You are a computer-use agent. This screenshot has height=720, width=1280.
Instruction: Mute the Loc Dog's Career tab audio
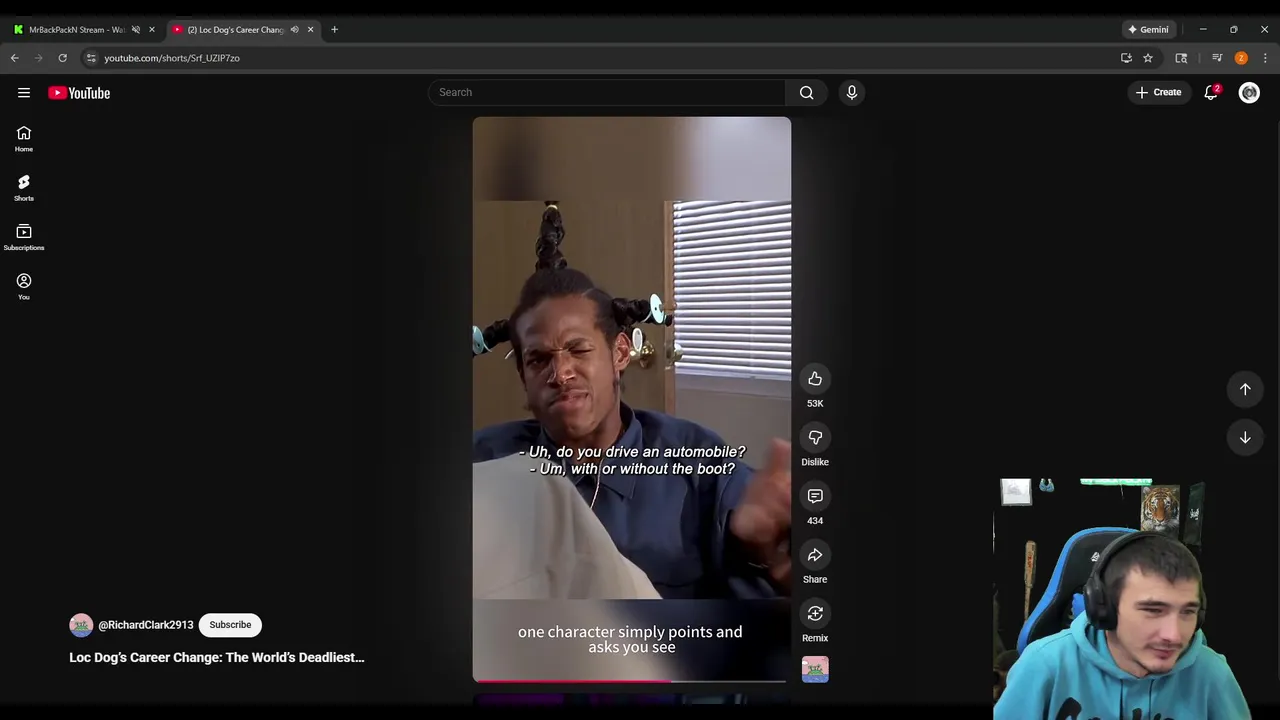tap(294, 30)
